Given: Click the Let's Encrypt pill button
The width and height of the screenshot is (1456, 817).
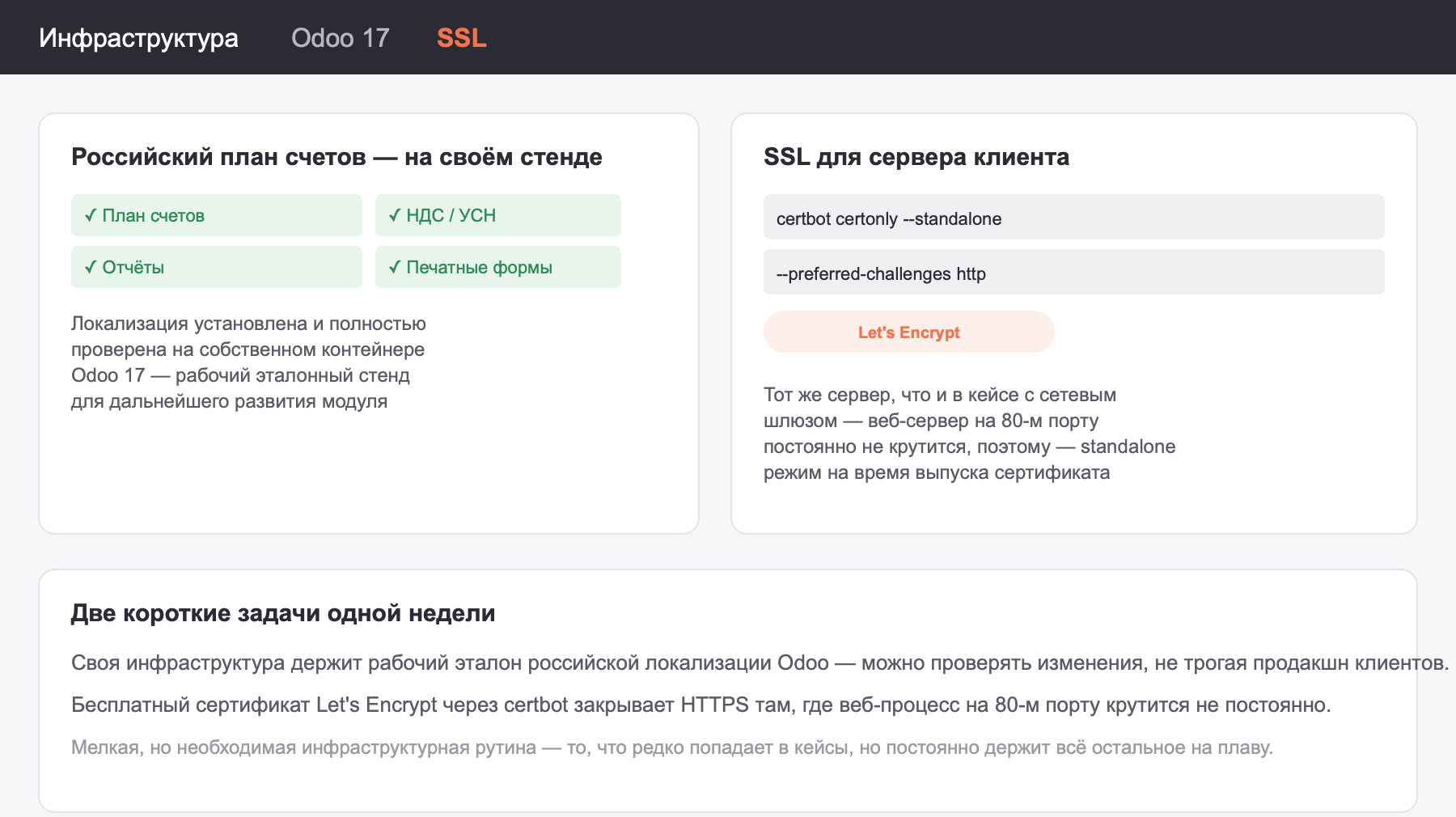Looking at the screenshot, I should [x=909, y=332].
